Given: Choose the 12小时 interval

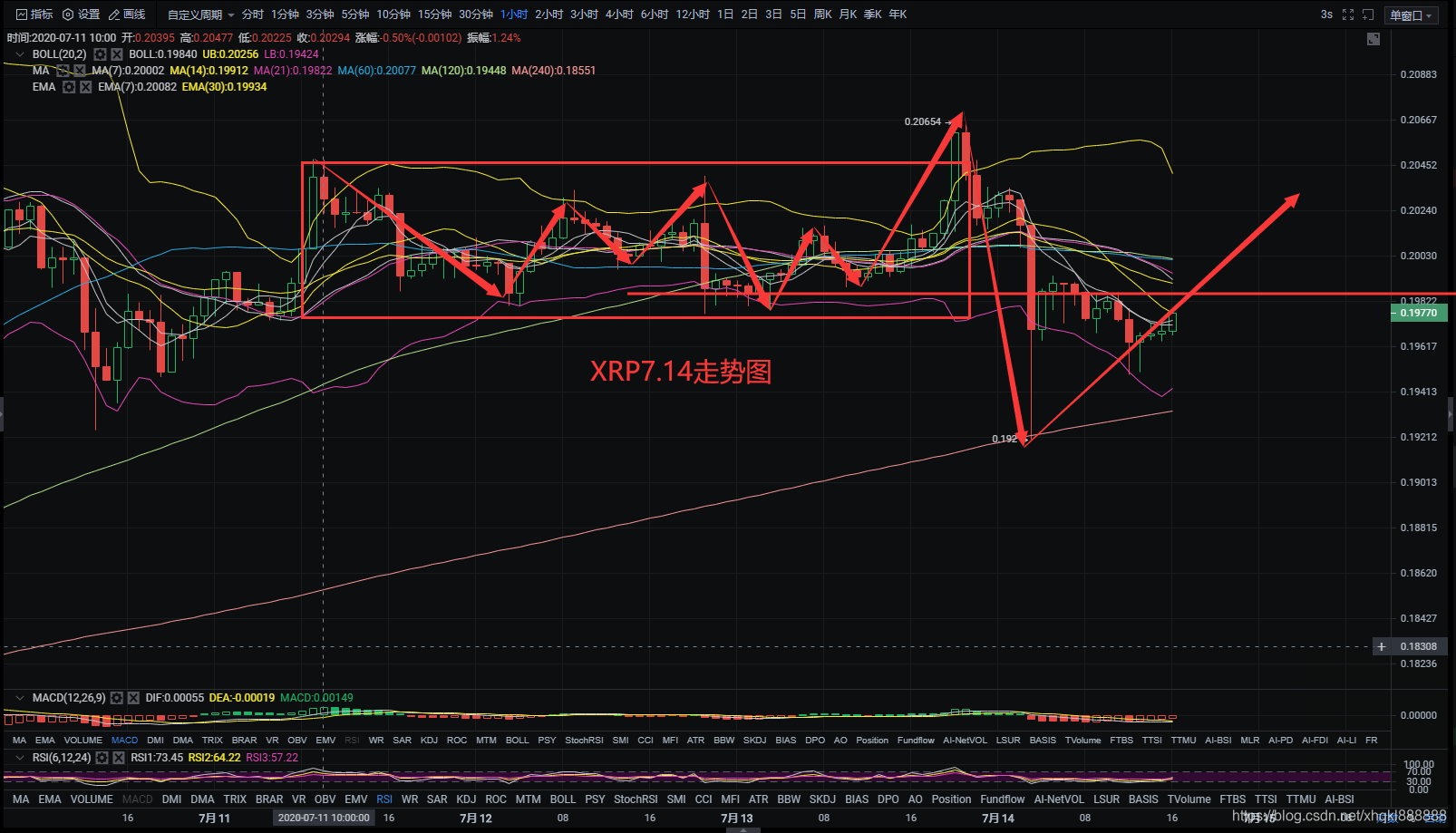Looking at the screenshot, I should [693, 15].
